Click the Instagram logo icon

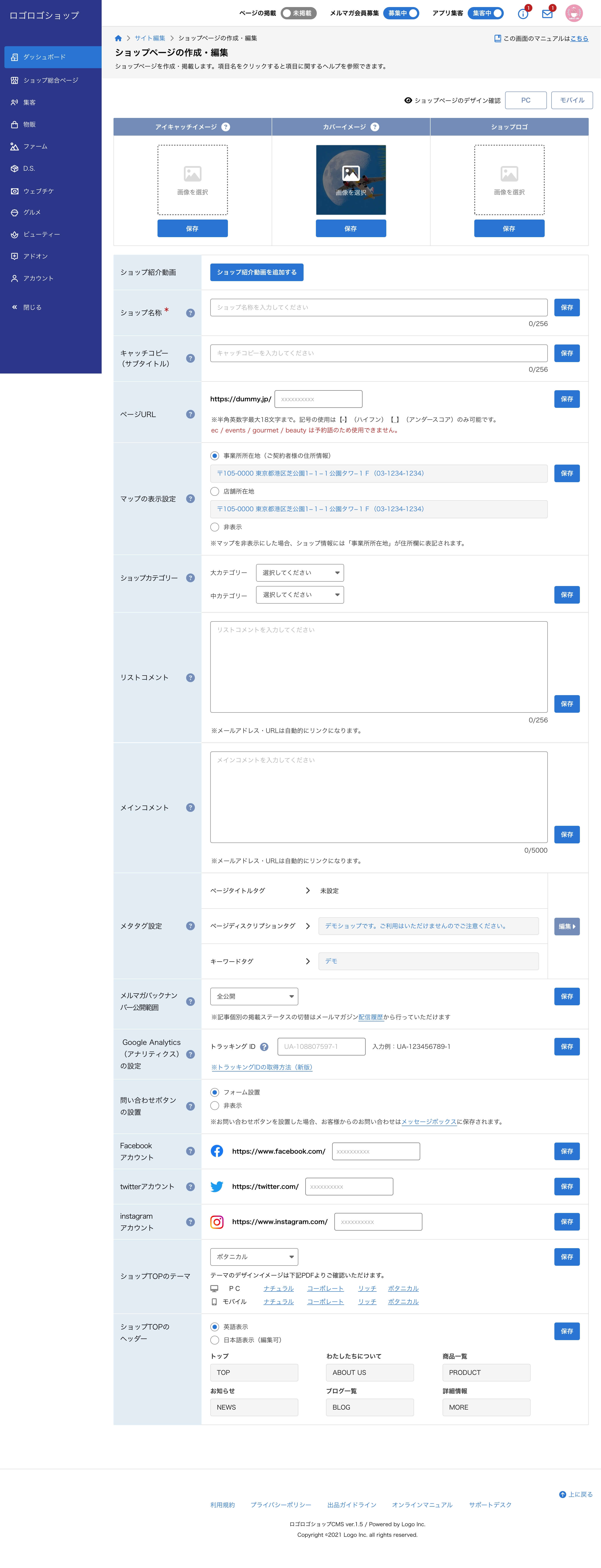[217, 1222]
